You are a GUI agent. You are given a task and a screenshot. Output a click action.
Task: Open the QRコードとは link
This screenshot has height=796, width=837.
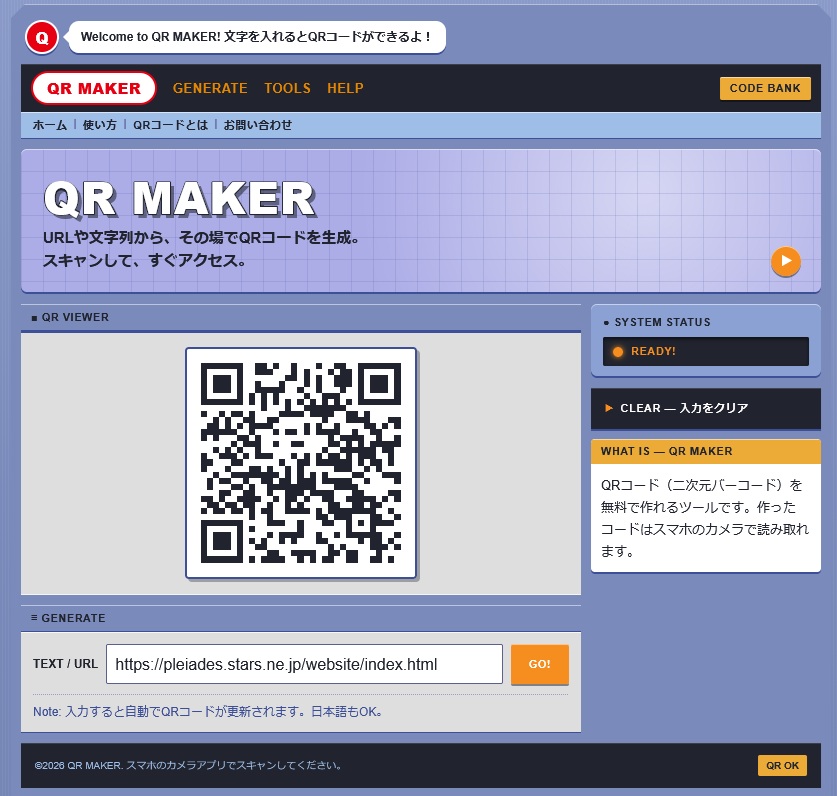(170, 125)
